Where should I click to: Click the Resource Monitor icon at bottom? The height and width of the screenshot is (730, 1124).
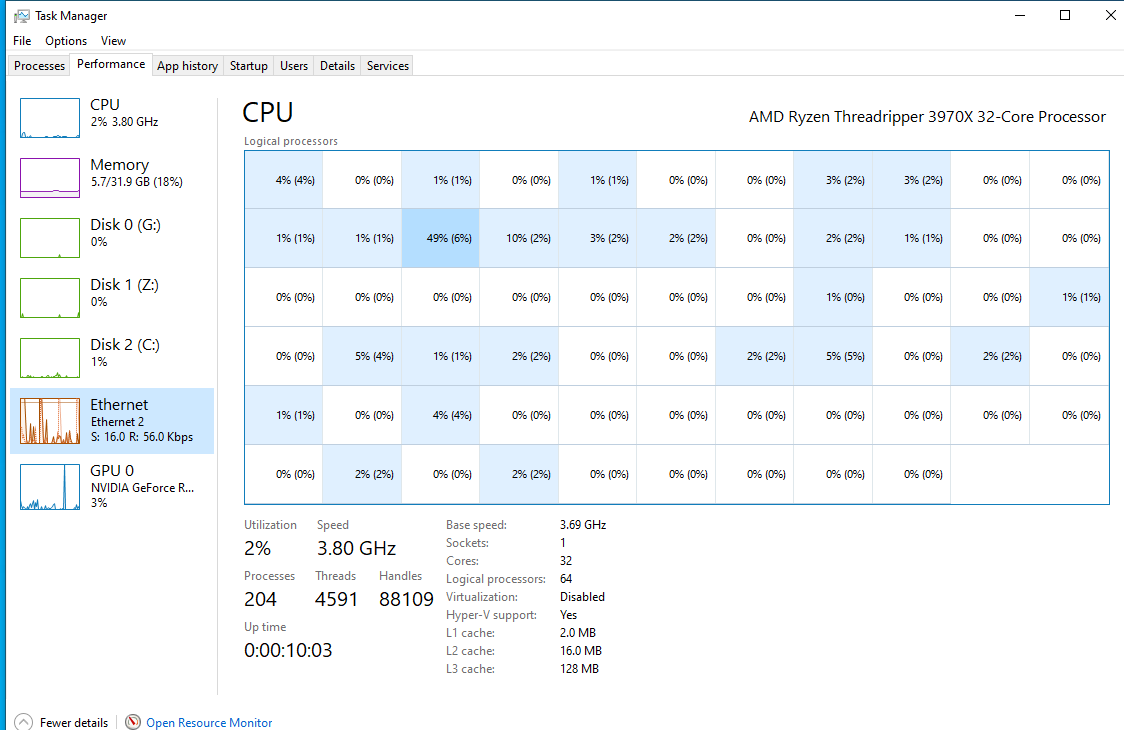pyautogui.click(x=133, y=722)
